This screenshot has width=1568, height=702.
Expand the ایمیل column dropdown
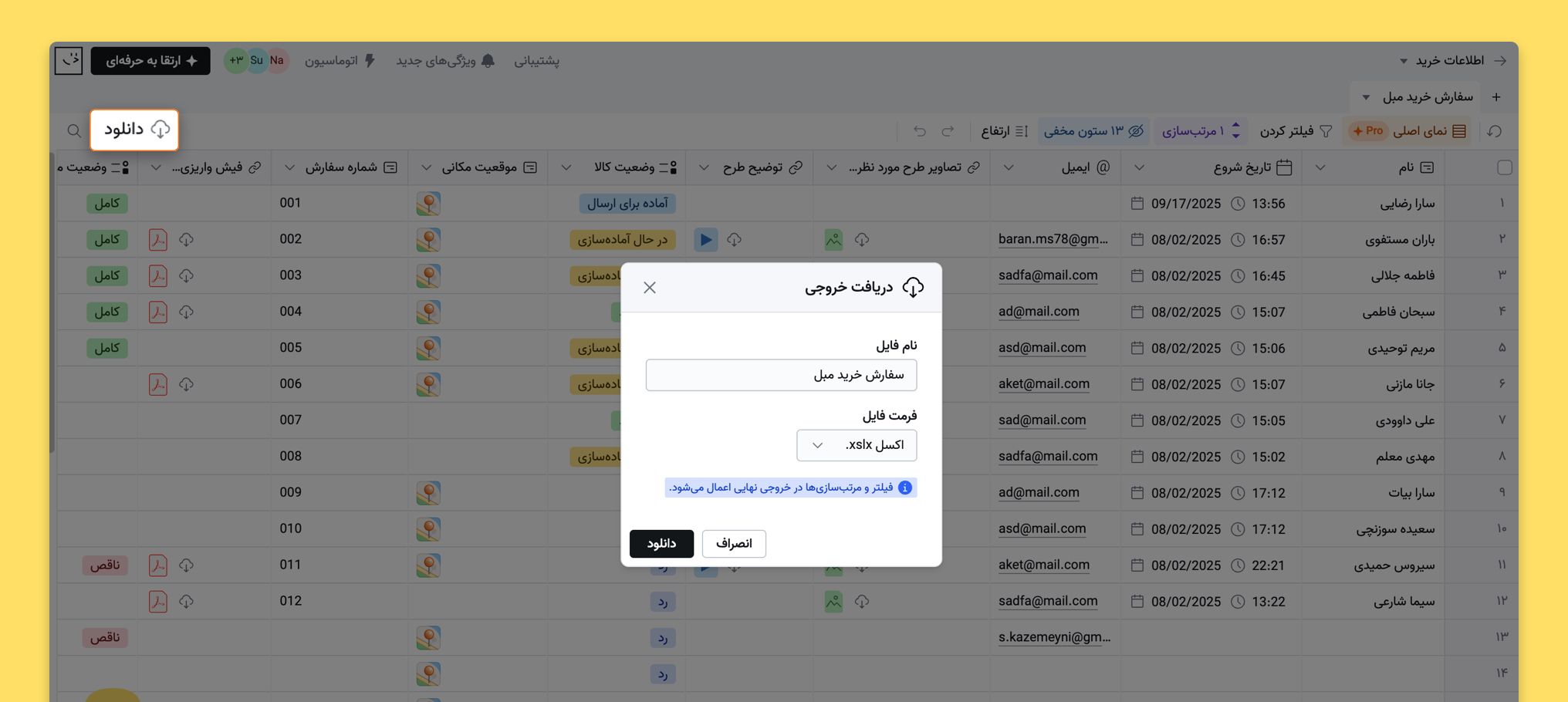1008,167
